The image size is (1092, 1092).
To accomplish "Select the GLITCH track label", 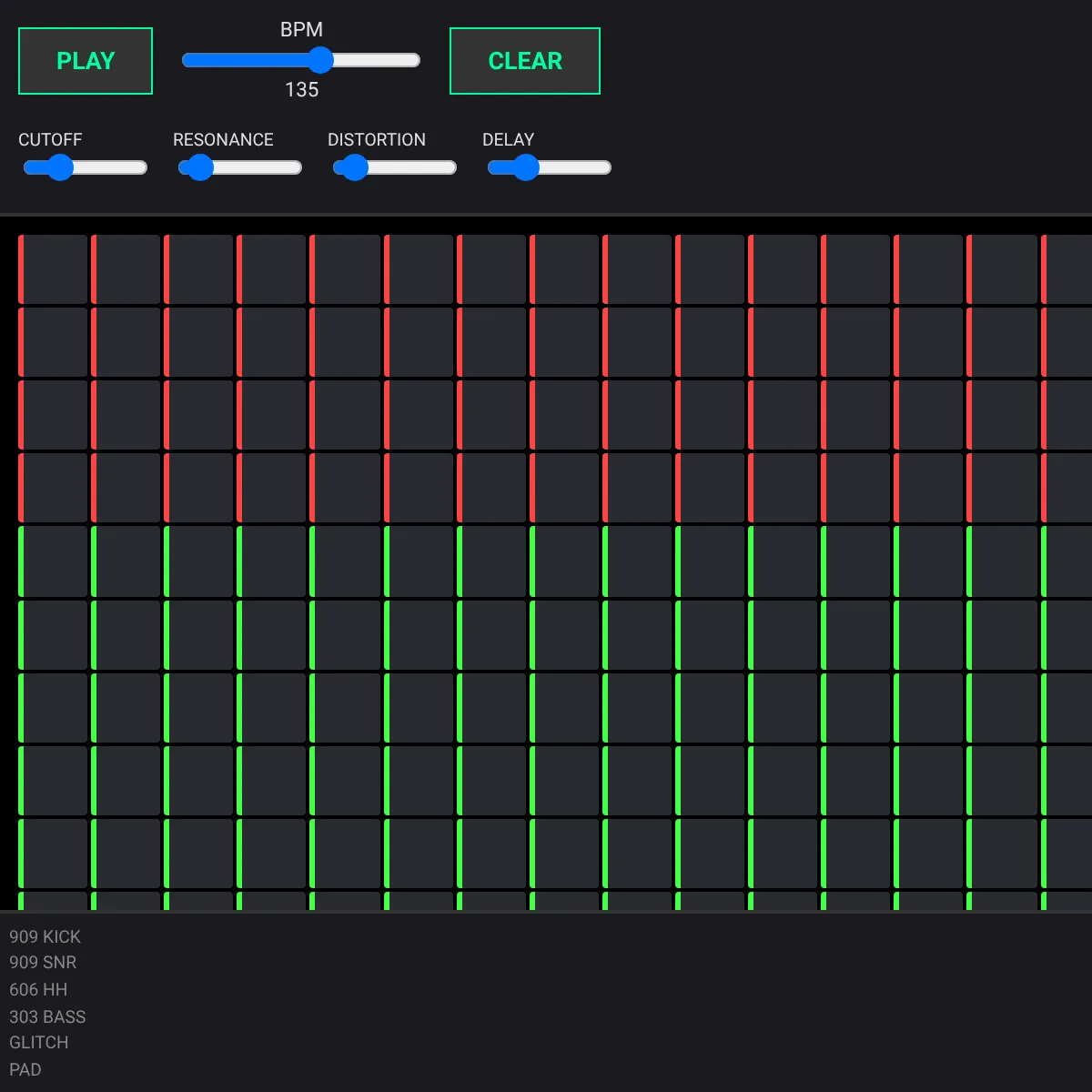I will pyautogui.click(x=39, y=1042).
